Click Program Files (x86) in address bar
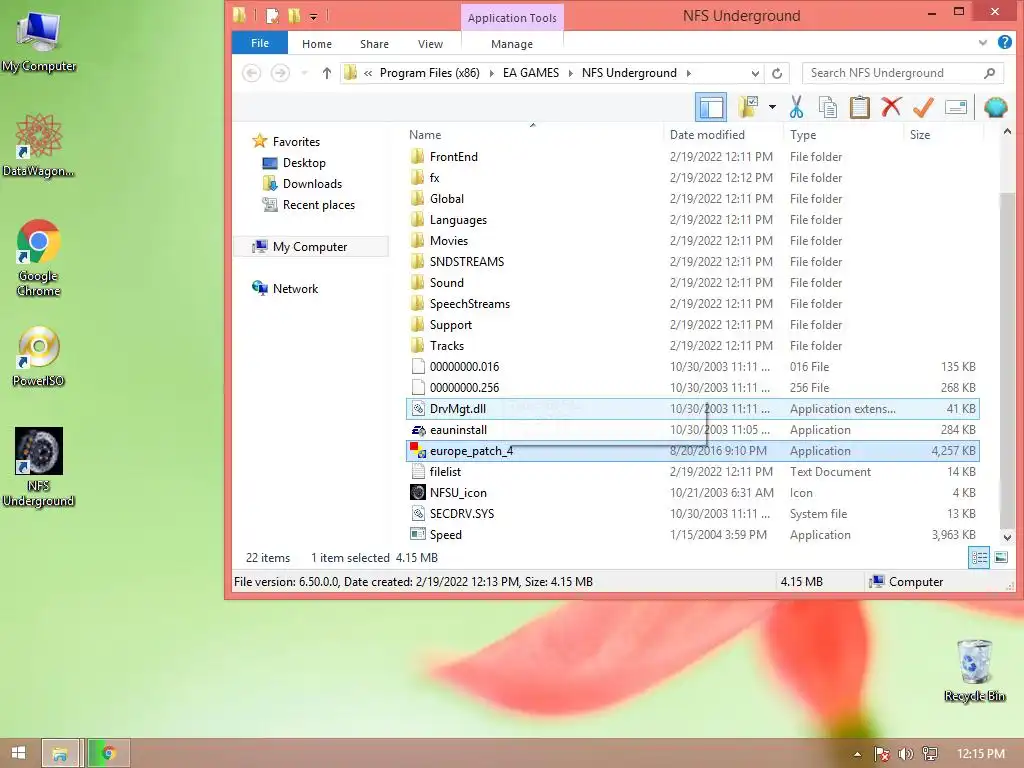Viewport: 1024px width, 768px height. coord(430,73)
